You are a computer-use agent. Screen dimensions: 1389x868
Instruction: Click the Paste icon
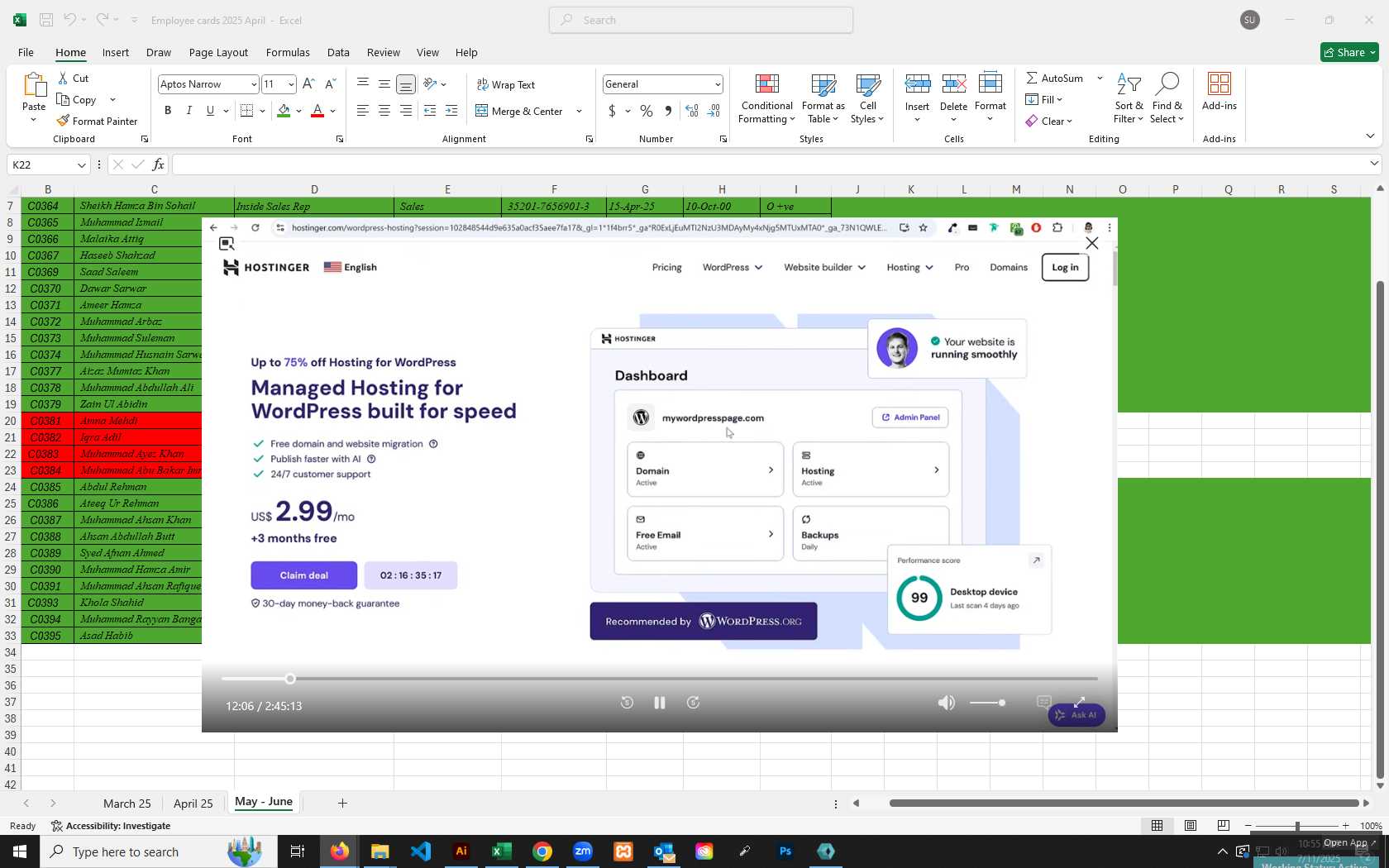point(34,85)
